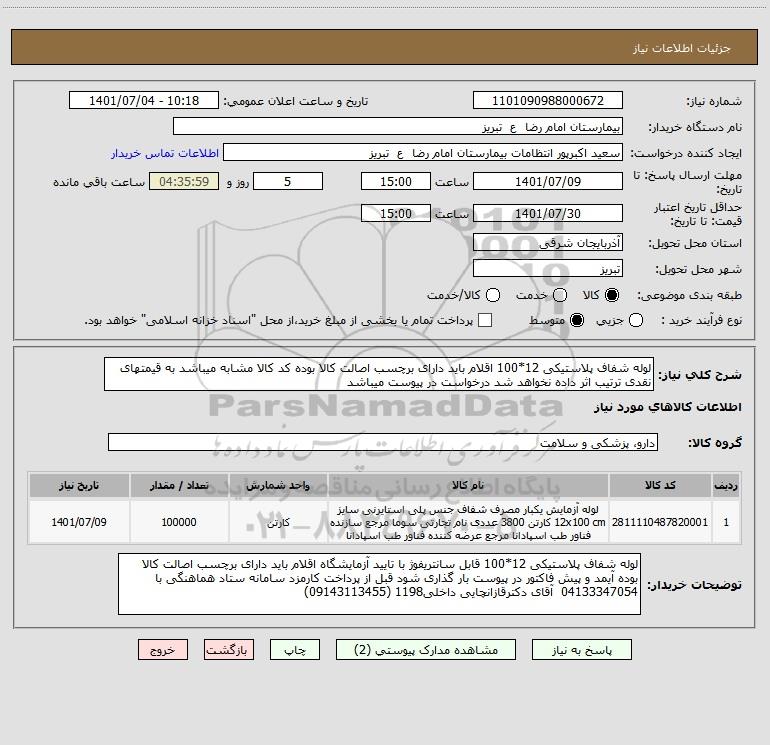Click the requester field 'سعید اکبرپور انتظامات'
This screenshot has height=745, width=770.
423,153
